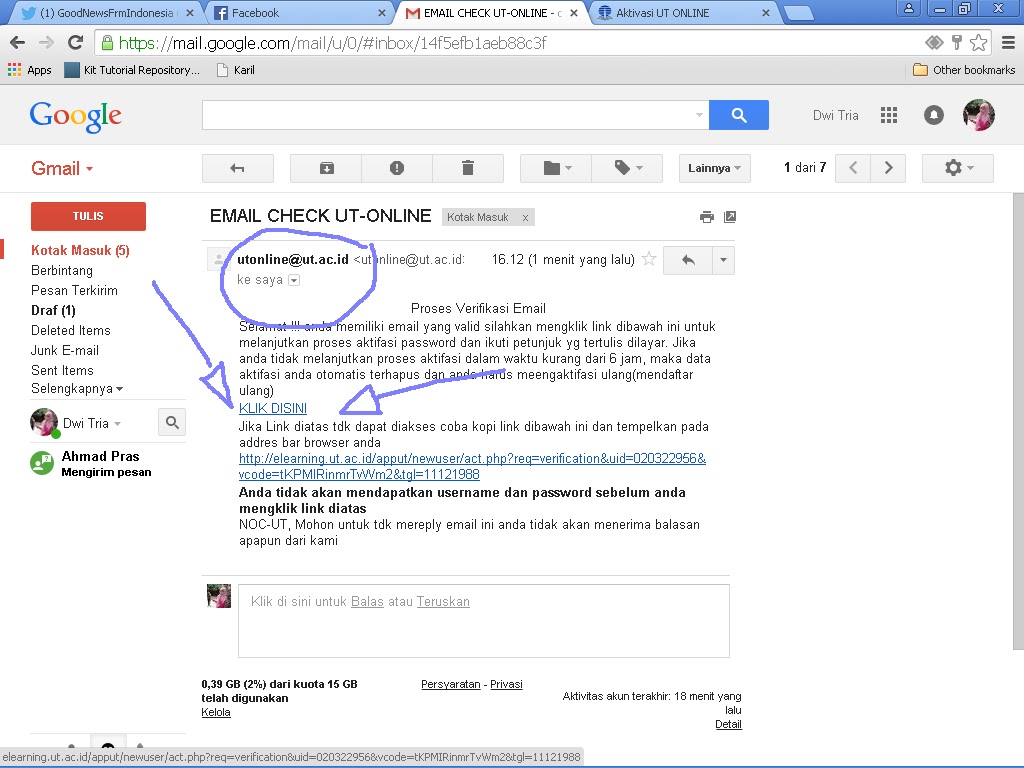This screenshot has height=768, width=1024.
Task: Open the Google apps grid
Action: pos(888,115)
